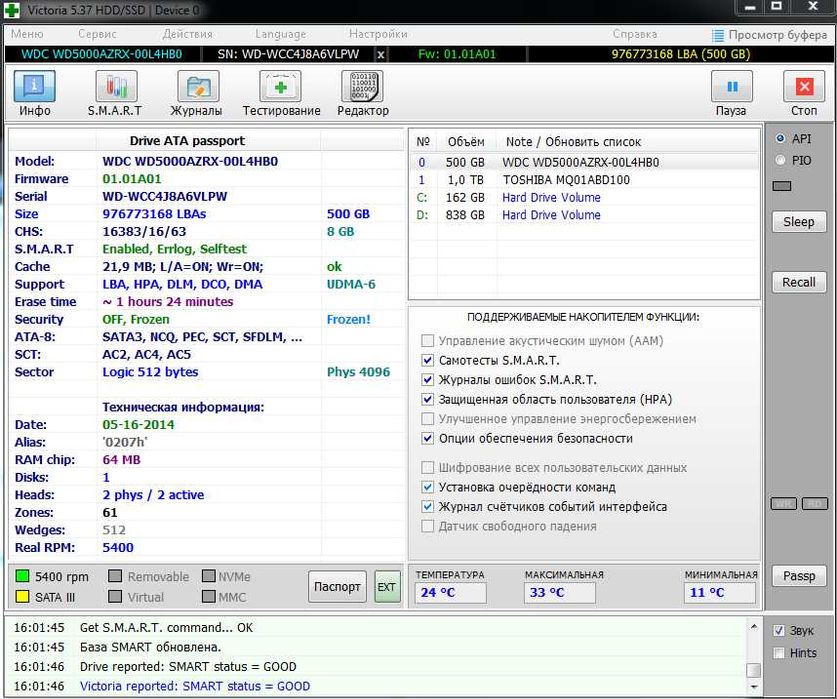Toggle Опции обеспечения безопасности checkbox
Screen dimensions: 837x699
coord(428,438)
